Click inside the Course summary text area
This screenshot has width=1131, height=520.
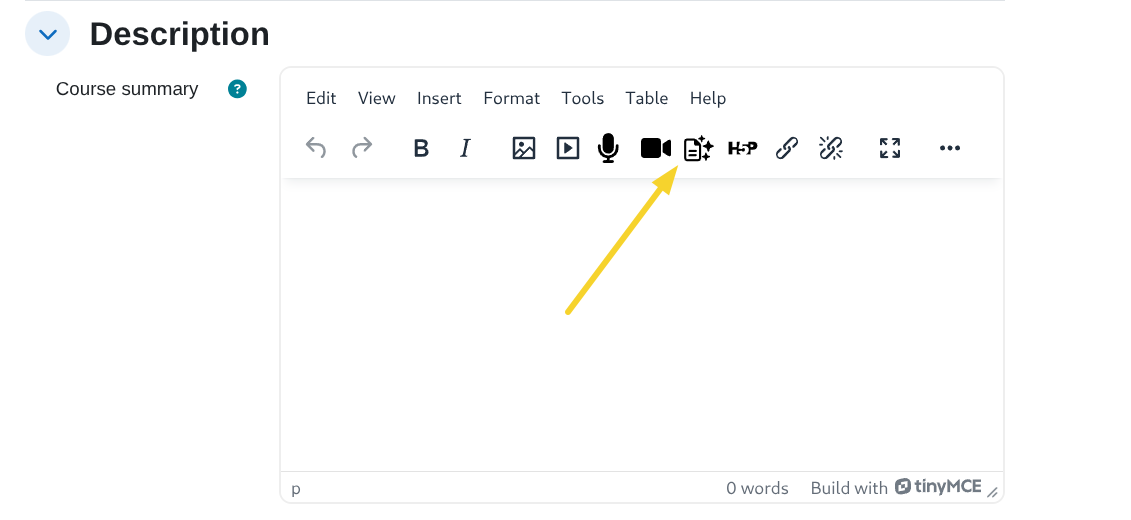(642, 325)
